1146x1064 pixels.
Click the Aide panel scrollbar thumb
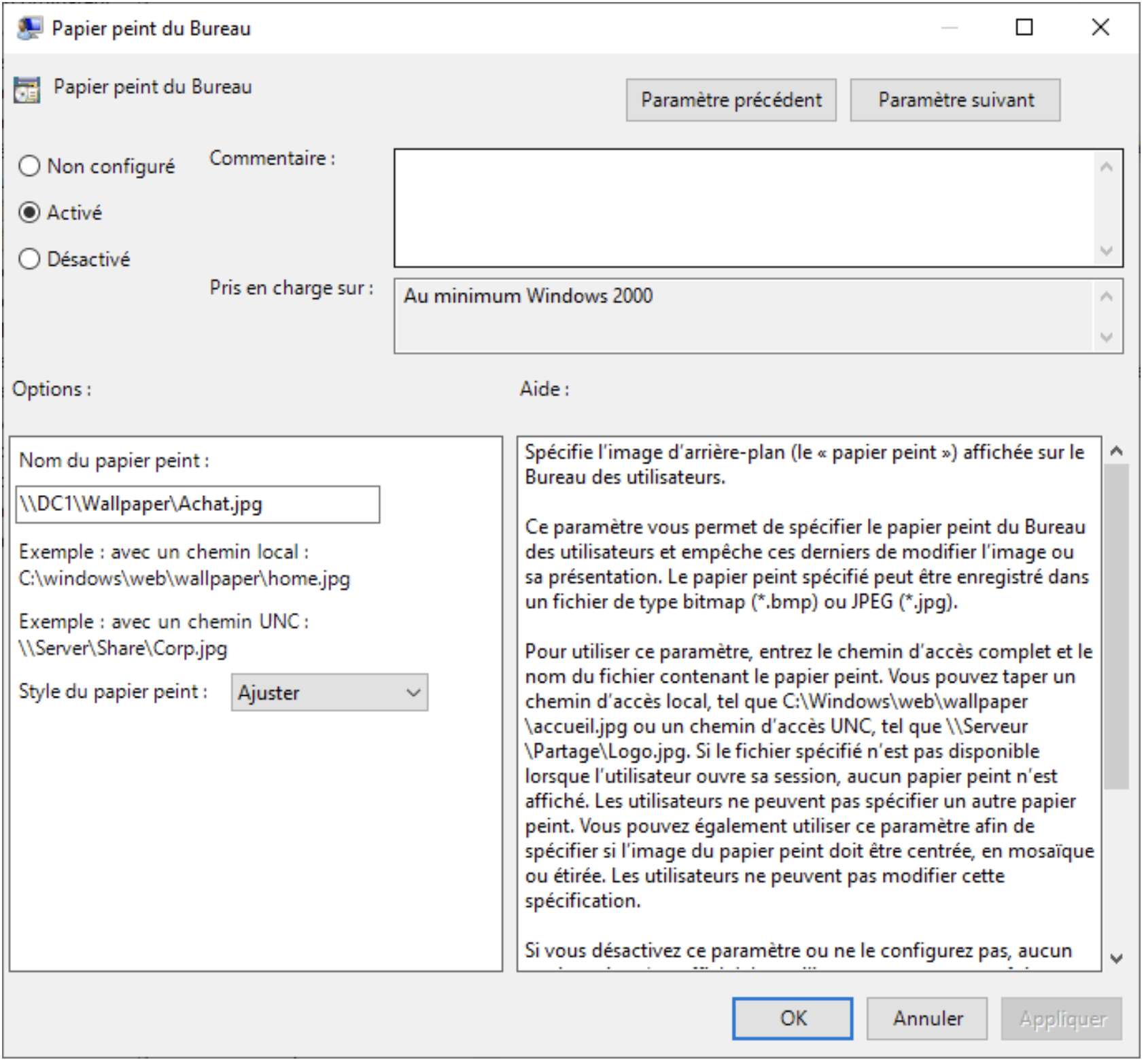[1116, 626]
